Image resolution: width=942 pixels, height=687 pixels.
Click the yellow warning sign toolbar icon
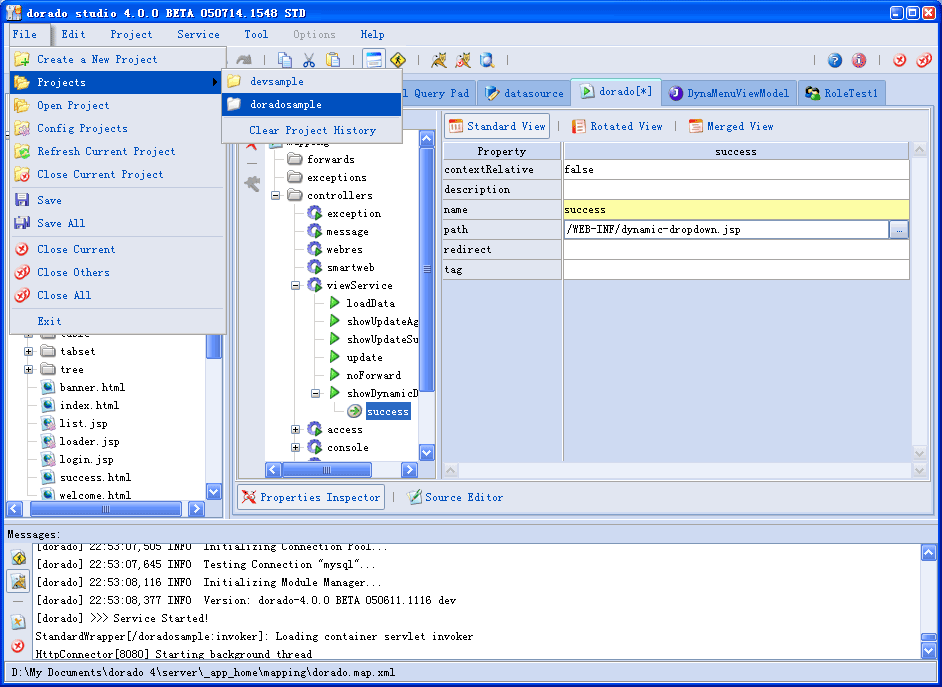click(x=397, y=59)
